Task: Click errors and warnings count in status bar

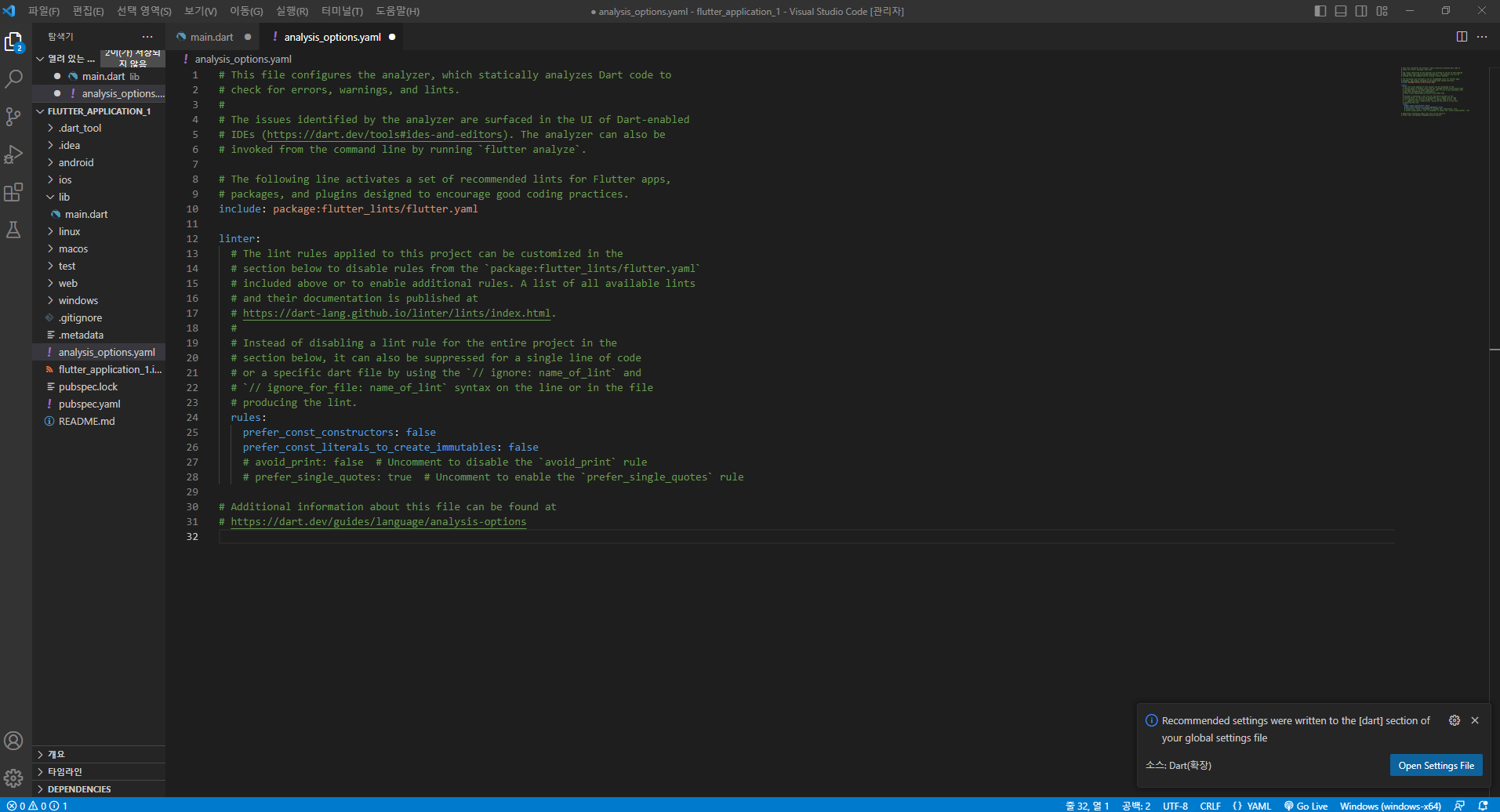Action: coord(37,806)
